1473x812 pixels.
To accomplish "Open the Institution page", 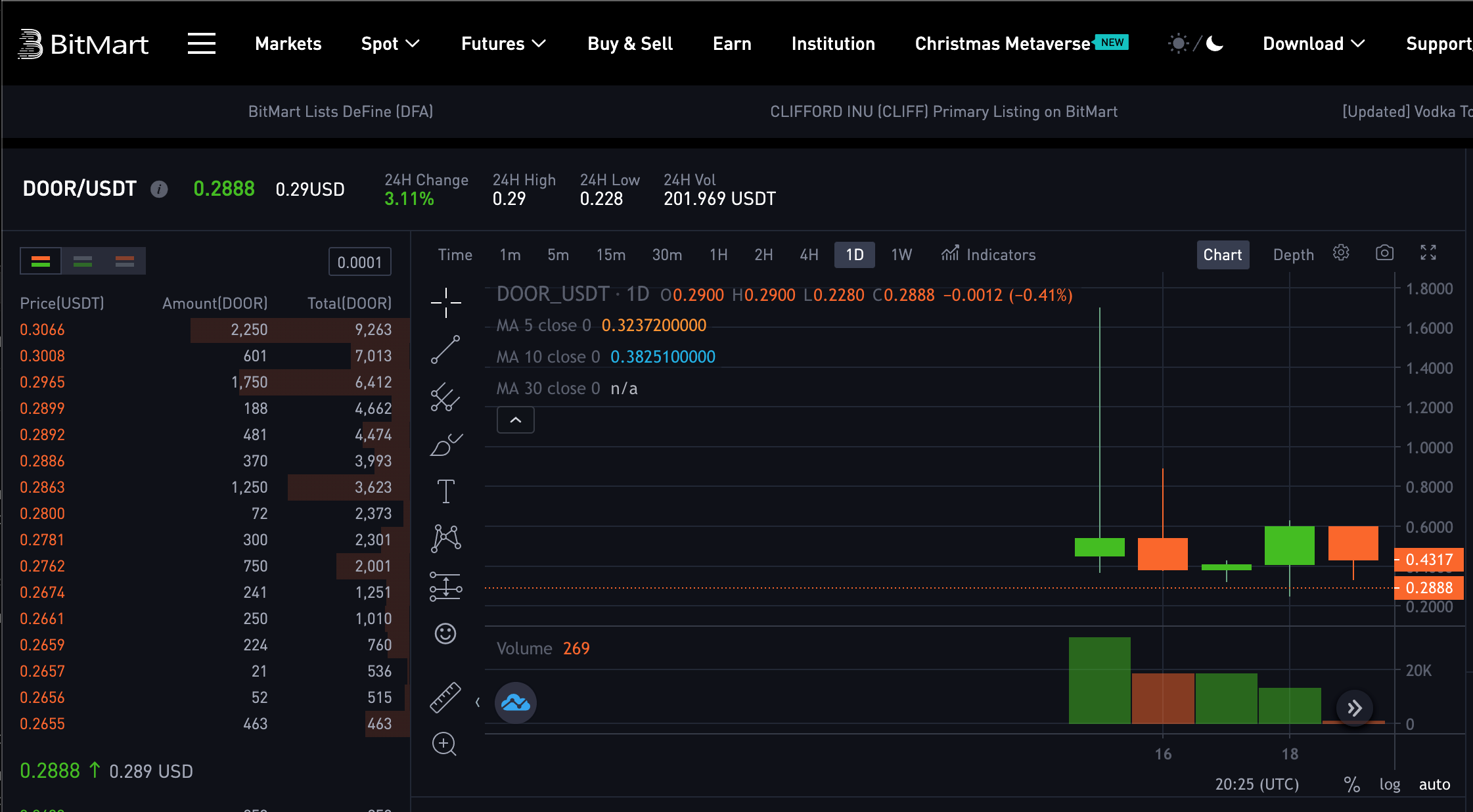I will 833,44.
